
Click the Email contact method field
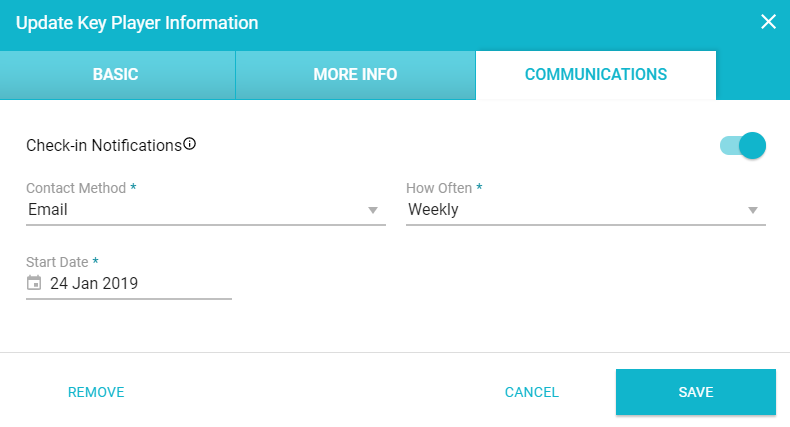pyautogui.click(x=195, y=210)
